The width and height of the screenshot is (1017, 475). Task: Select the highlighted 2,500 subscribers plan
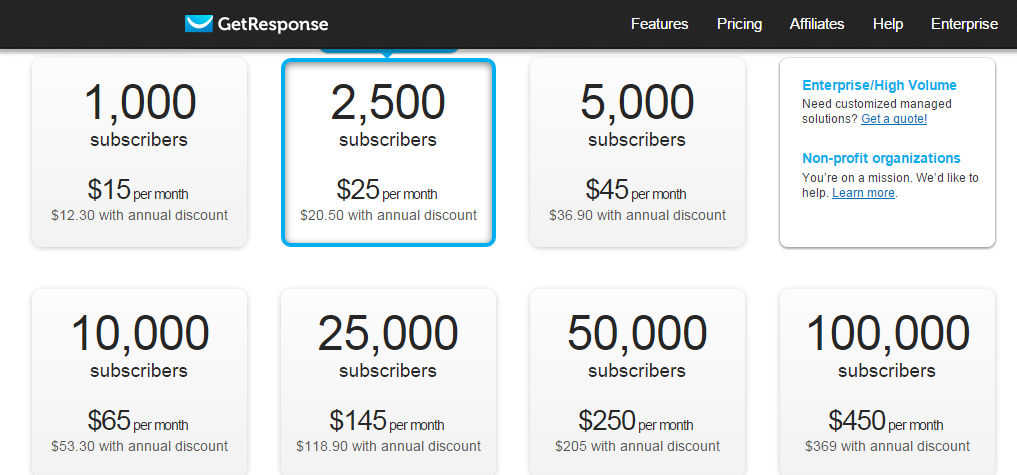tap(388, 152)
